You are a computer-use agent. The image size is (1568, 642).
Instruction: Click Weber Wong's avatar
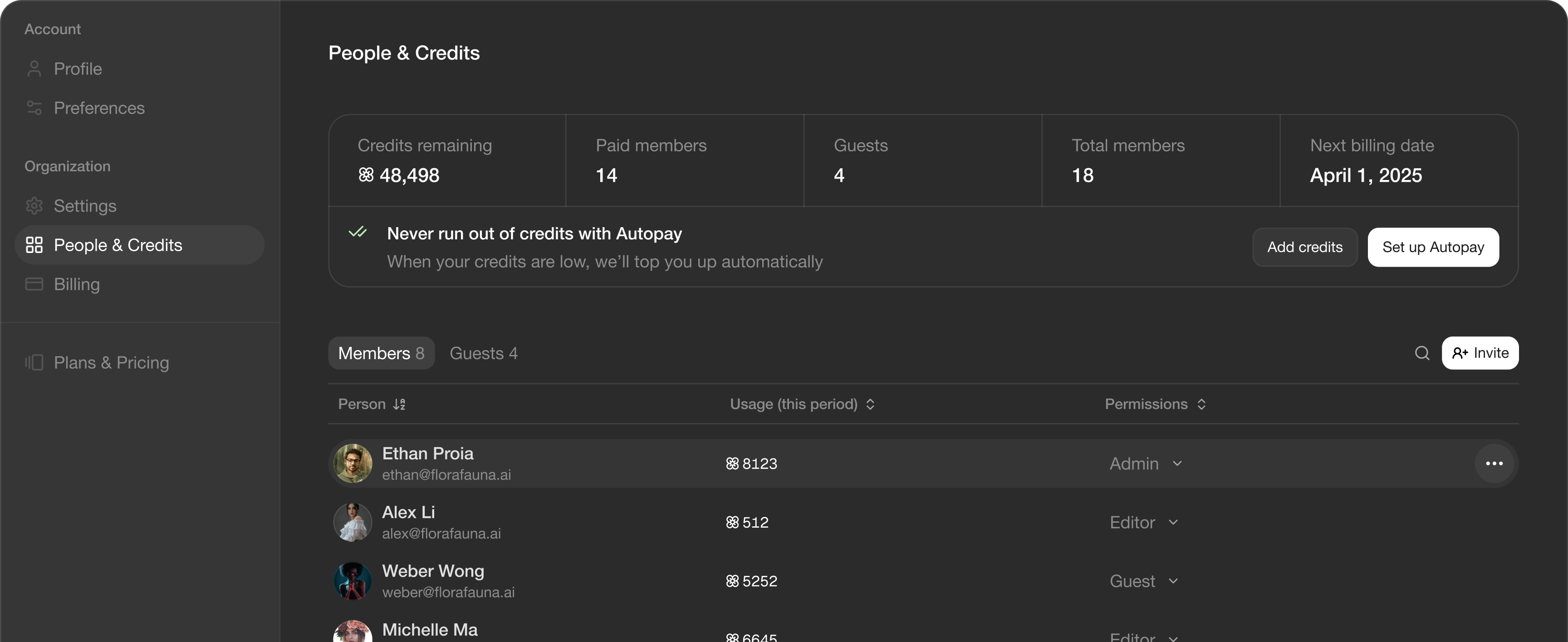[353, 581]
